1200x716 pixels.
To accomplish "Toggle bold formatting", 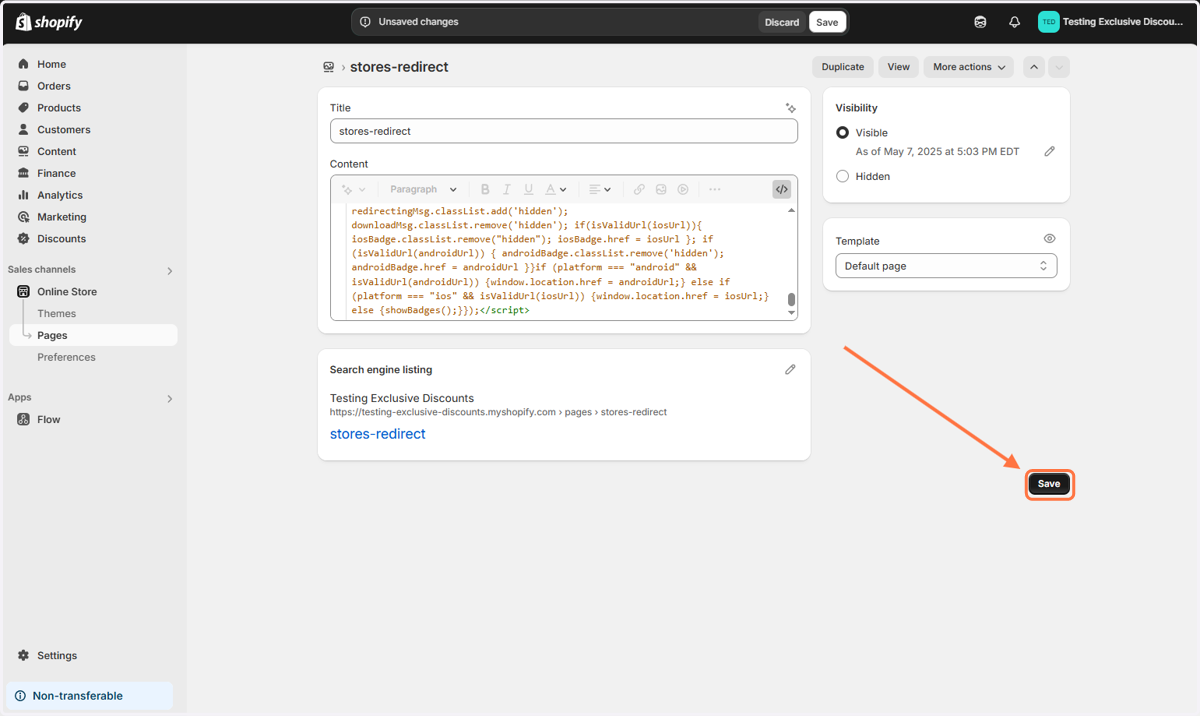I will (485, 189).
